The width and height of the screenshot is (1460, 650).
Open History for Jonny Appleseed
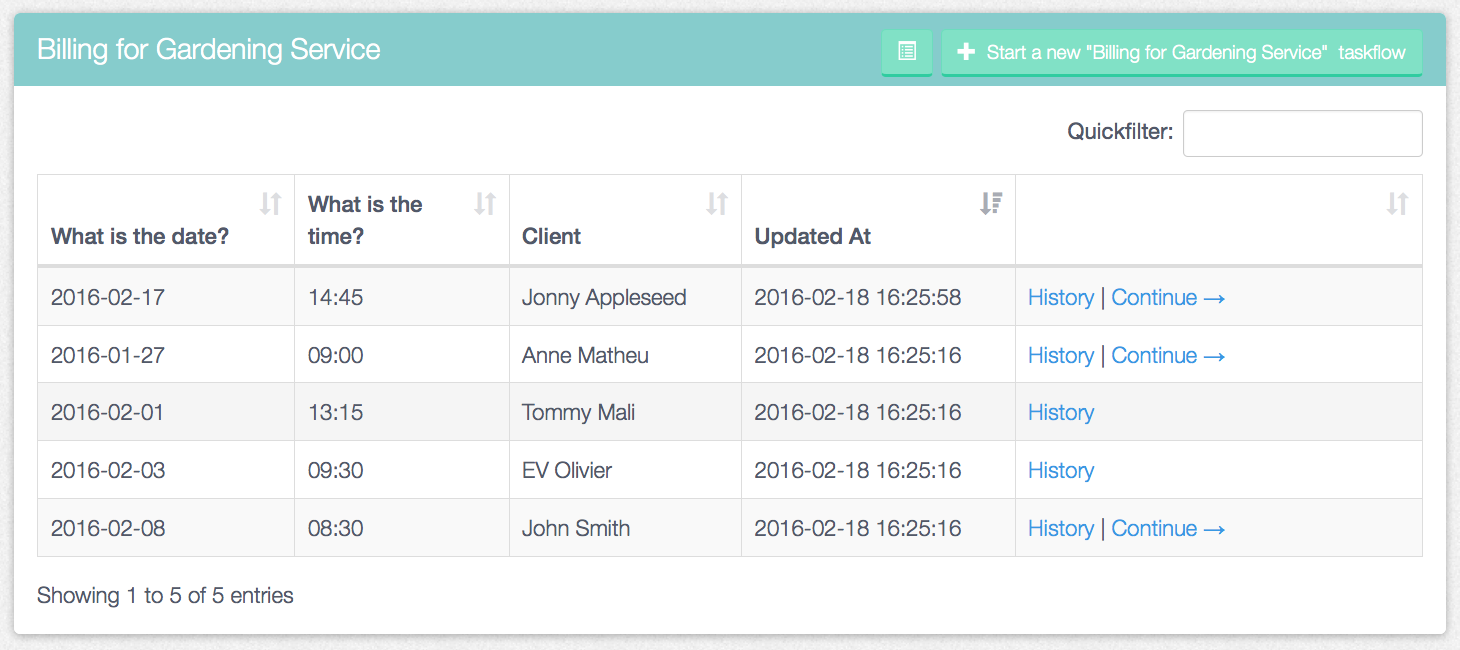coord(1060,298)
